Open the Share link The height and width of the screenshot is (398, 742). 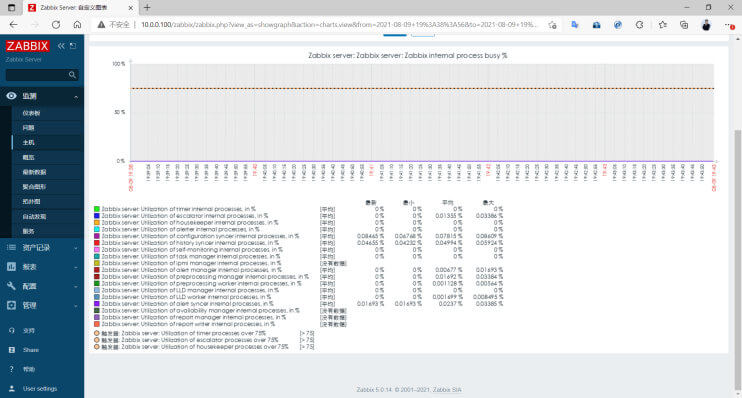(x=31, y=350)
